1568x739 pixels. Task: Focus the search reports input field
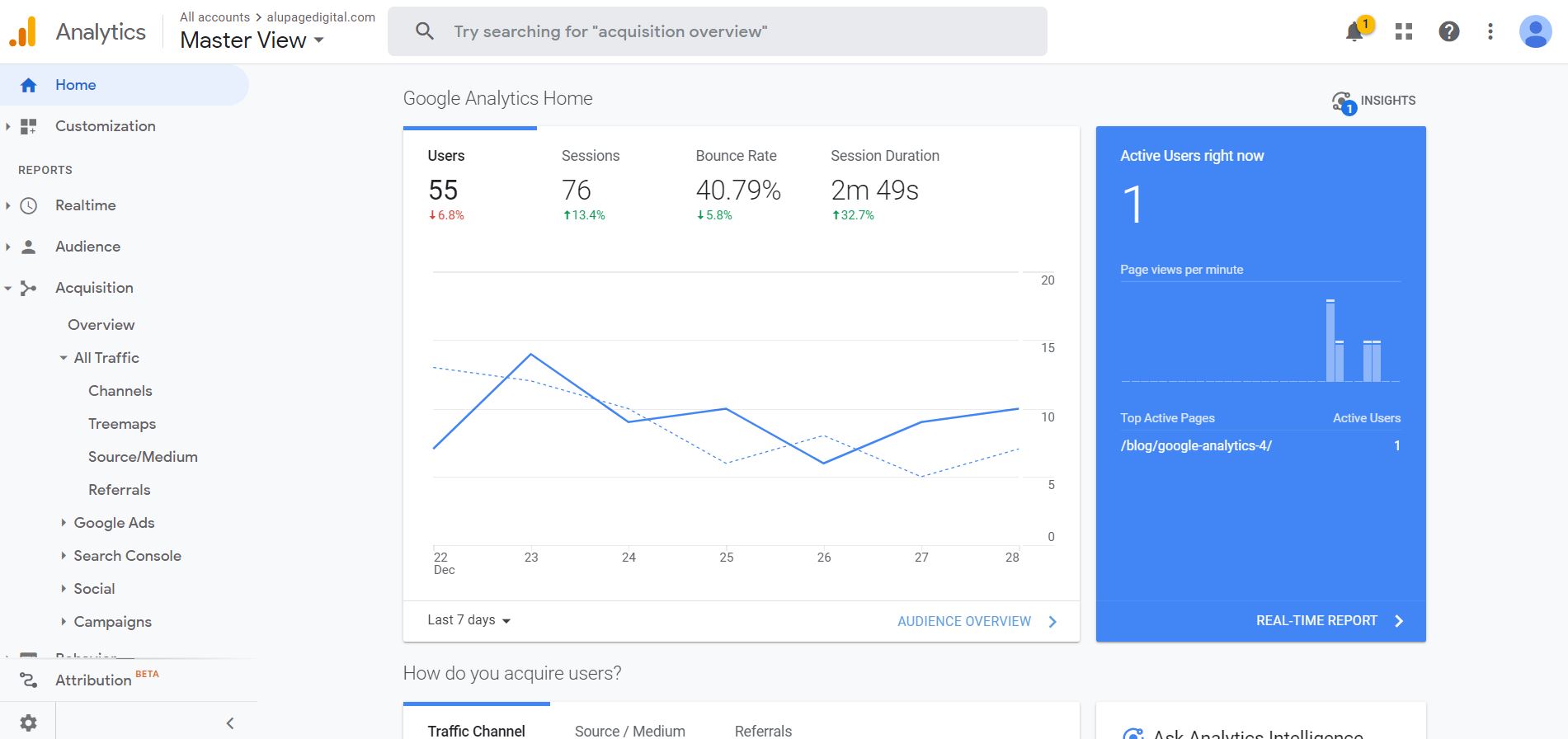(x=718, y=31)
